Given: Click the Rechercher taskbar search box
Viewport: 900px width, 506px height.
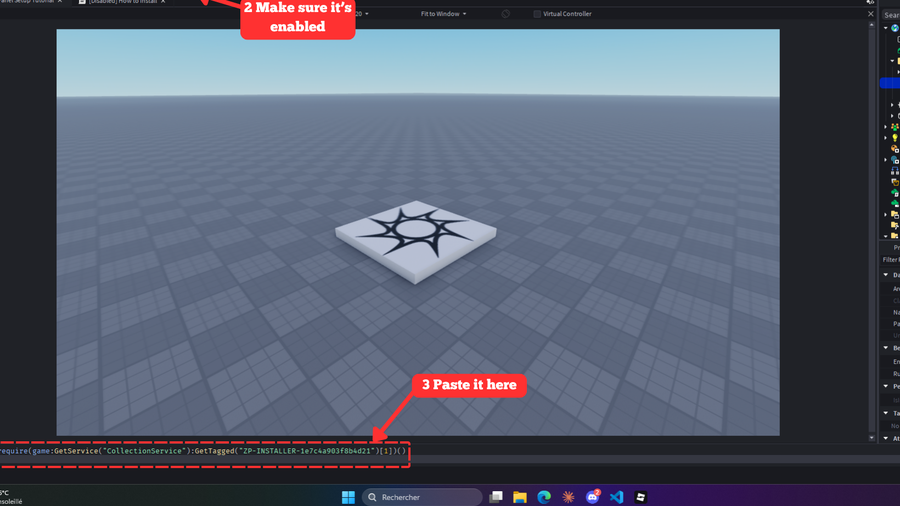Looking at the screenshot, I should tap(422, 497).
